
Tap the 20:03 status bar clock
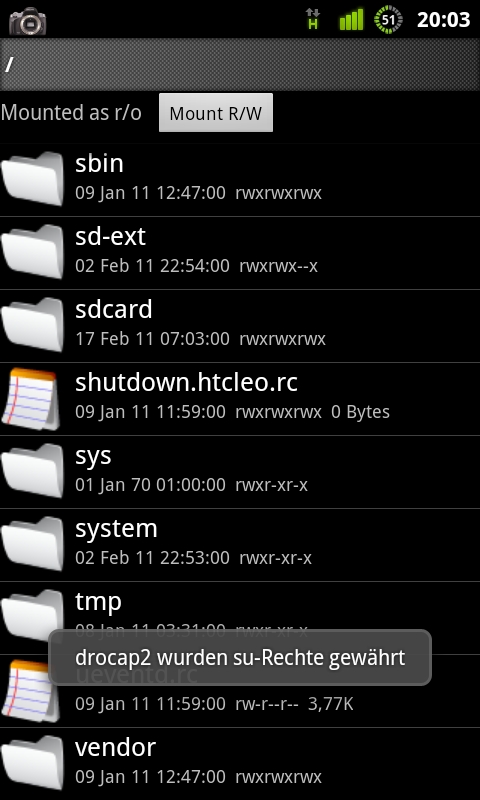click(443, 20)
